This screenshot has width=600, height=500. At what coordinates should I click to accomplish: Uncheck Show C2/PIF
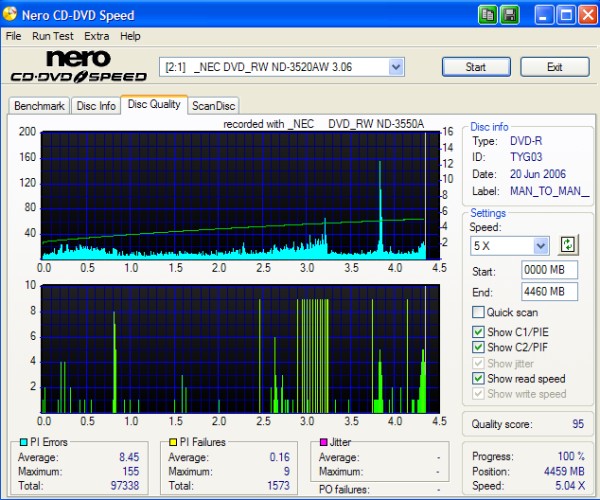478,347
